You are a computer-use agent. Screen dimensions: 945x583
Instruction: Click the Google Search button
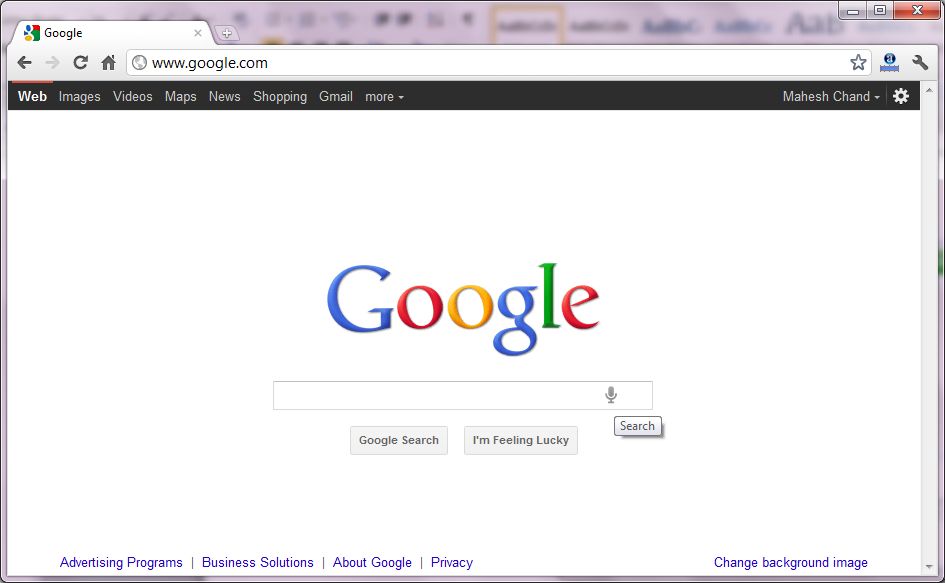pos(398,440)
